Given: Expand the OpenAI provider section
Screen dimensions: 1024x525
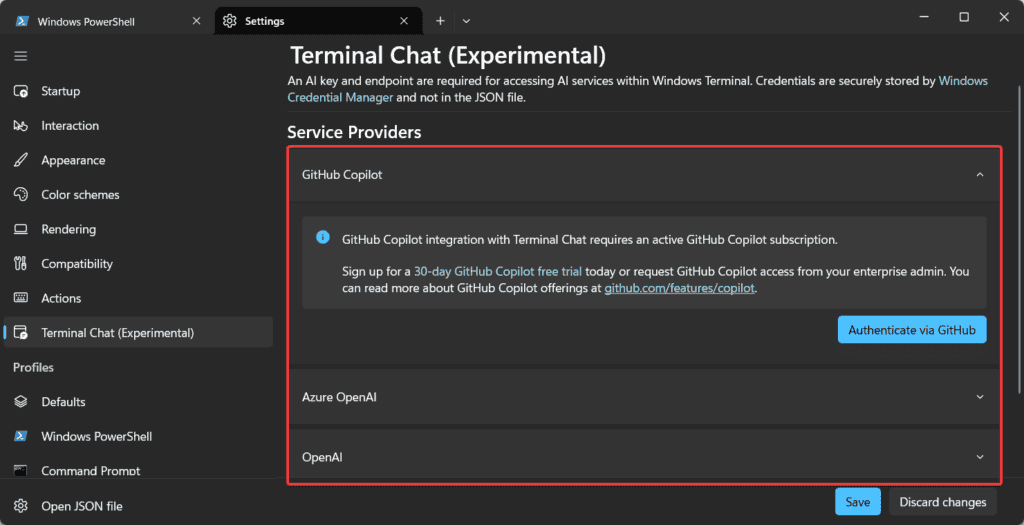Looking at the screenshot, I should click(x=644, y=456).
